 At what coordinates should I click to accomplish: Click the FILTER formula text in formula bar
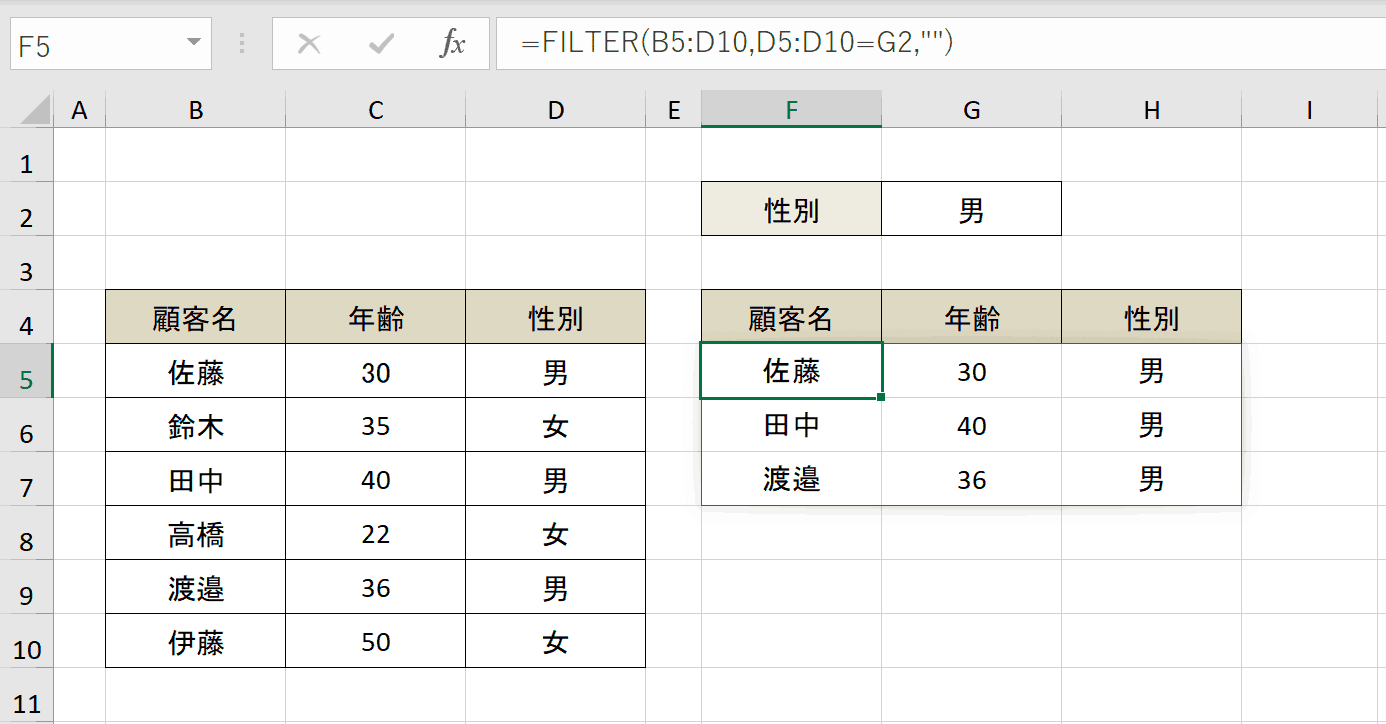(x=736, y=43)
